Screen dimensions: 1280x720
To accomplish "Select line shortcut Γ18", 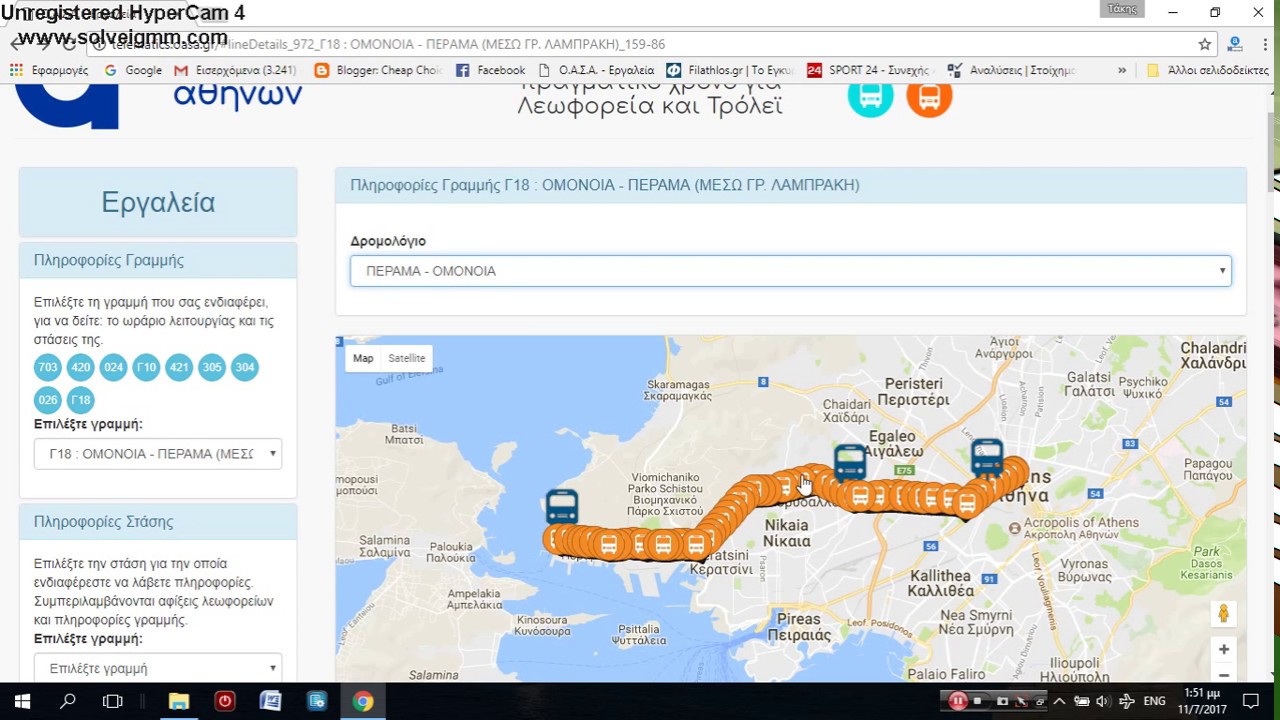I will 81,400.
